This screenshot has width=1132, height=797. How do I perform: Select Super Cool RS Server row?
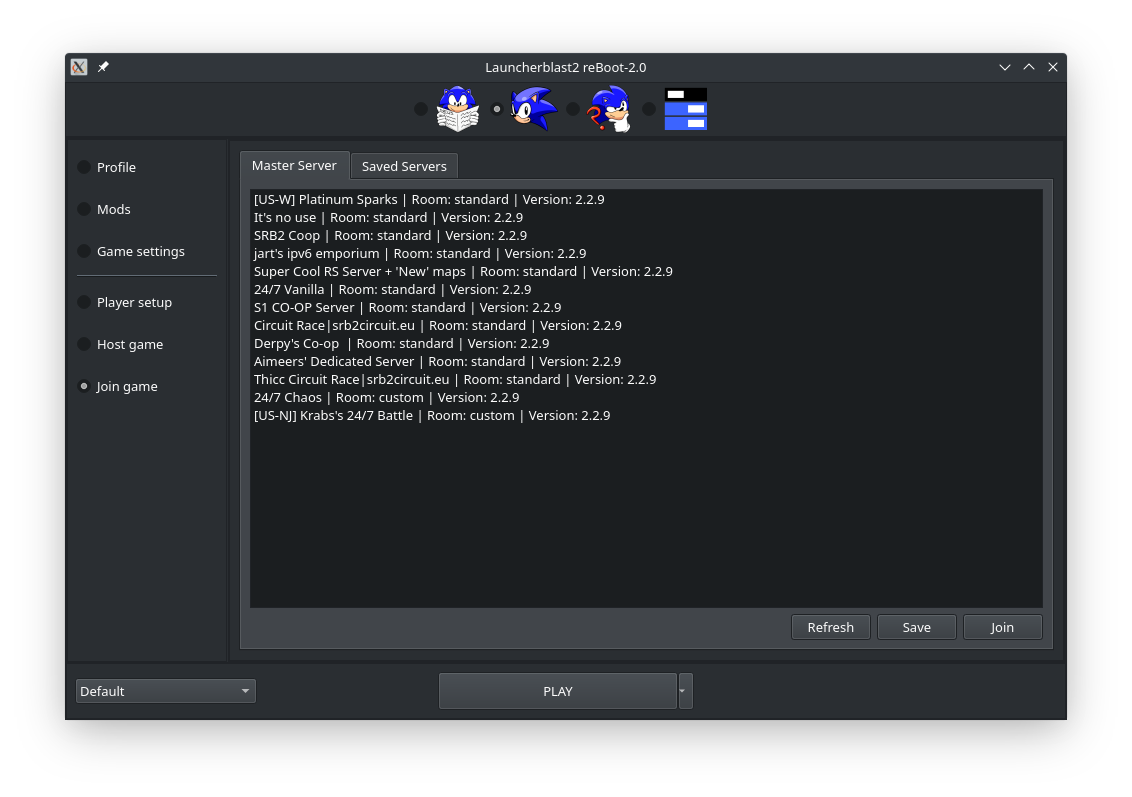(646, 271)
